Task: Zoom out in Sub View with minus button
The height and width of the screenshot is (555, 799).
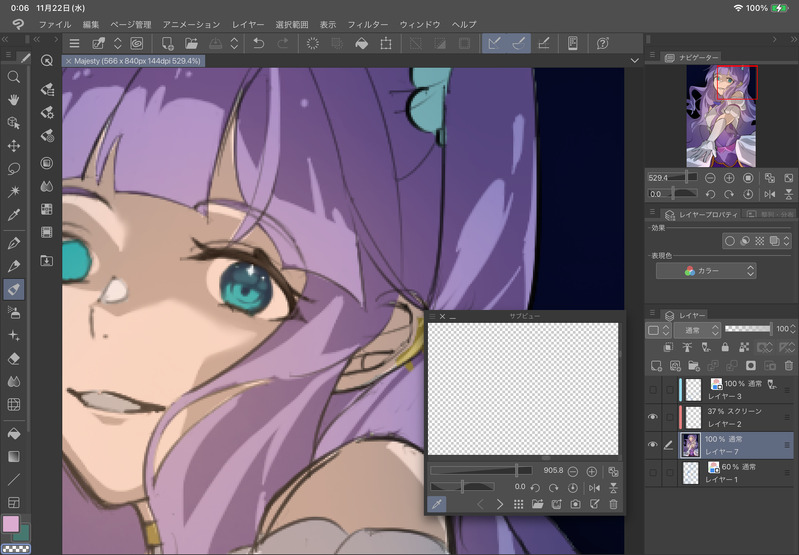Action: tap(573, 471)
